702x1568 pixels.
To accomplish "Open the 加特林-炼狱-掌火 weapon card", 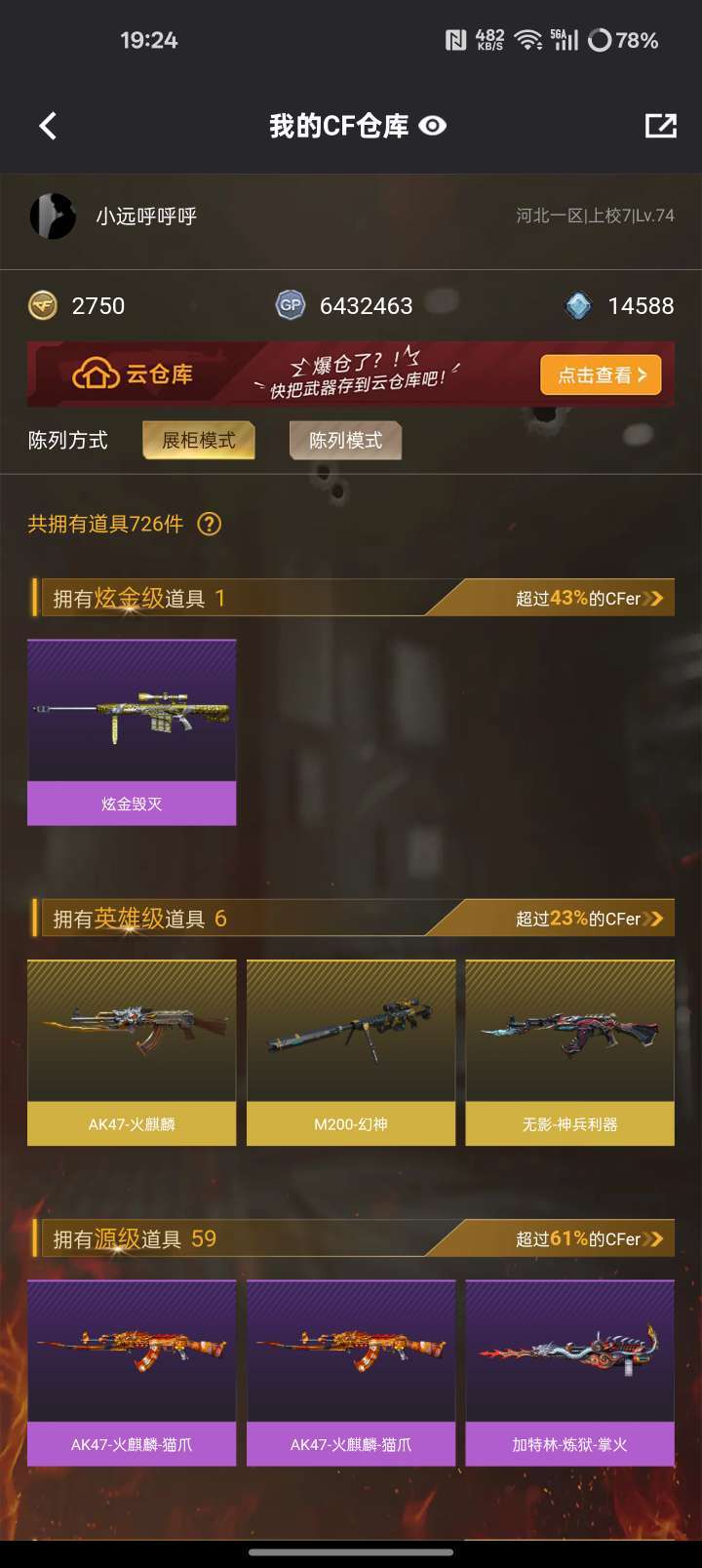I will coord(570,1373).
